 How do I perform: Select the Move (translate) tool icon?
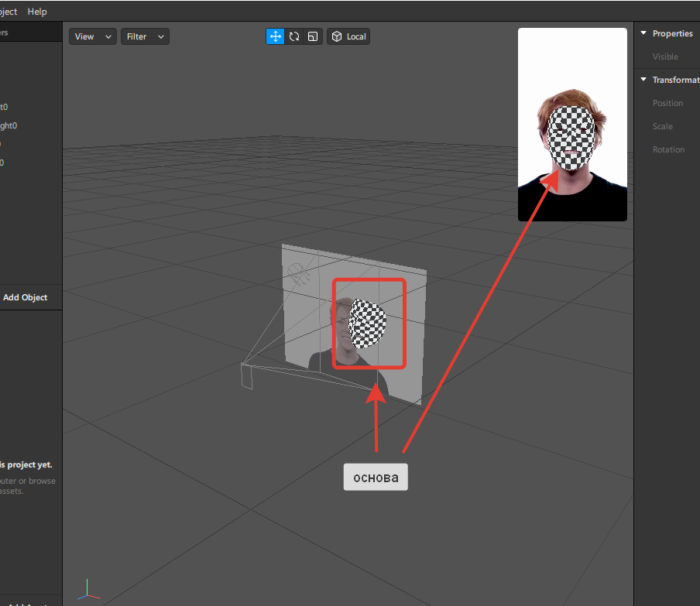coord(274,37)
